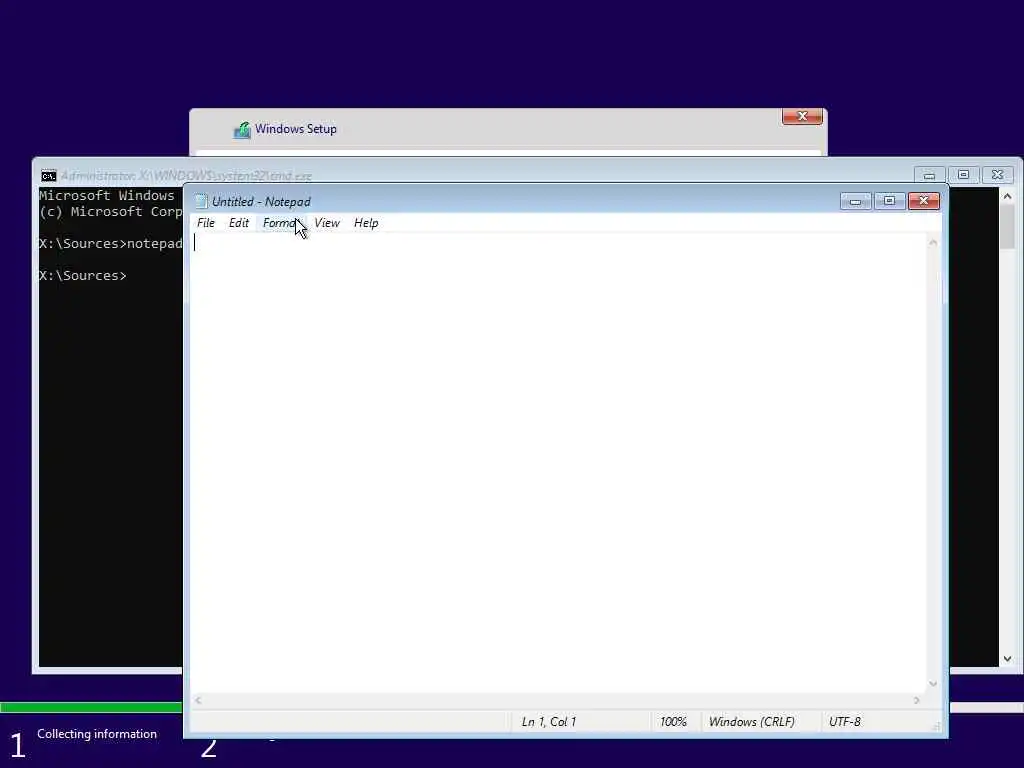This screenshot has height=768, width=1024.
Task: Click the 100% zoom status entry
Action: click(x=673, y=722)
